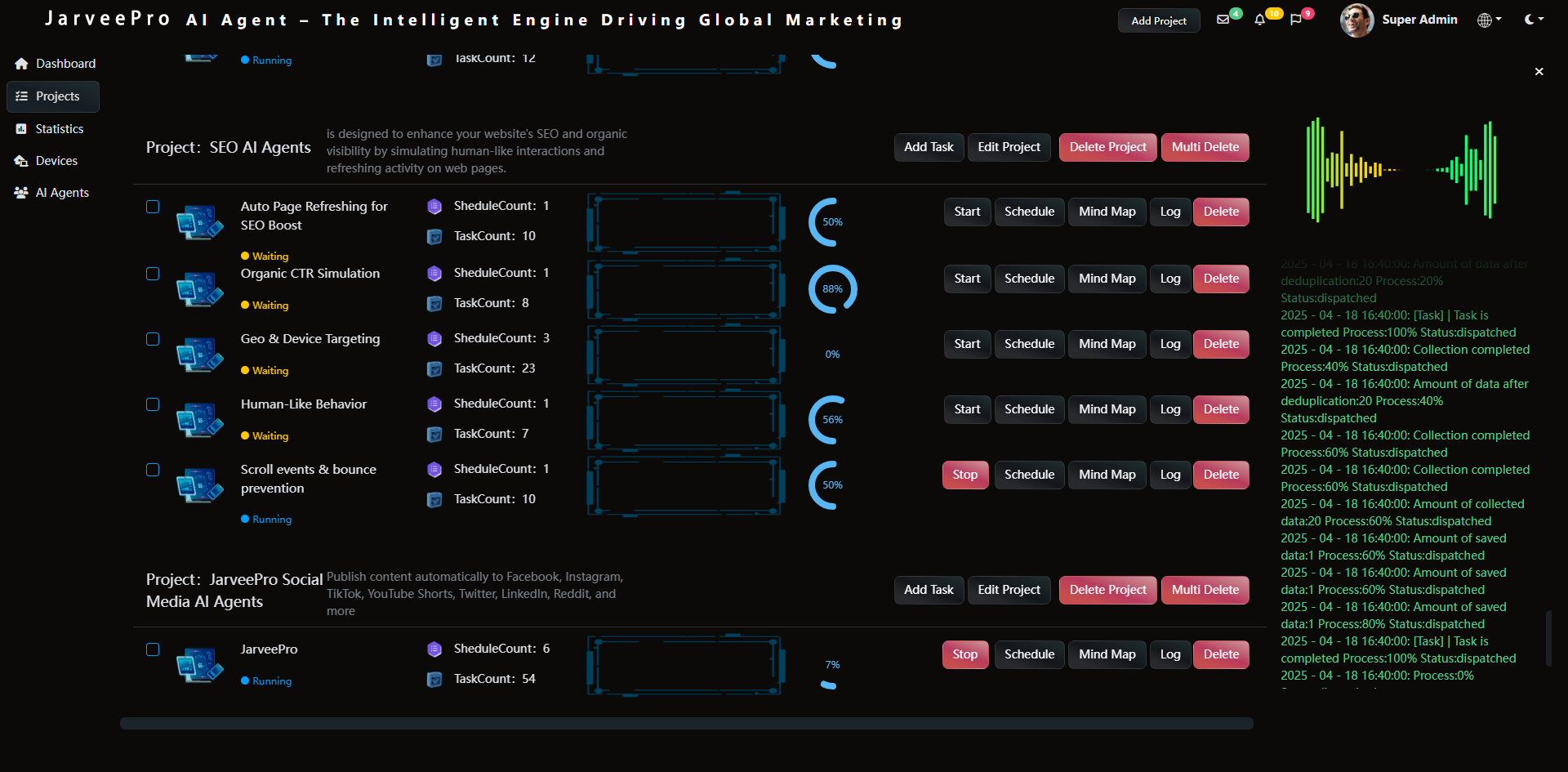1568x772 pixels.
Task: Open the mail inbox icon
Action: (1223, 20)
